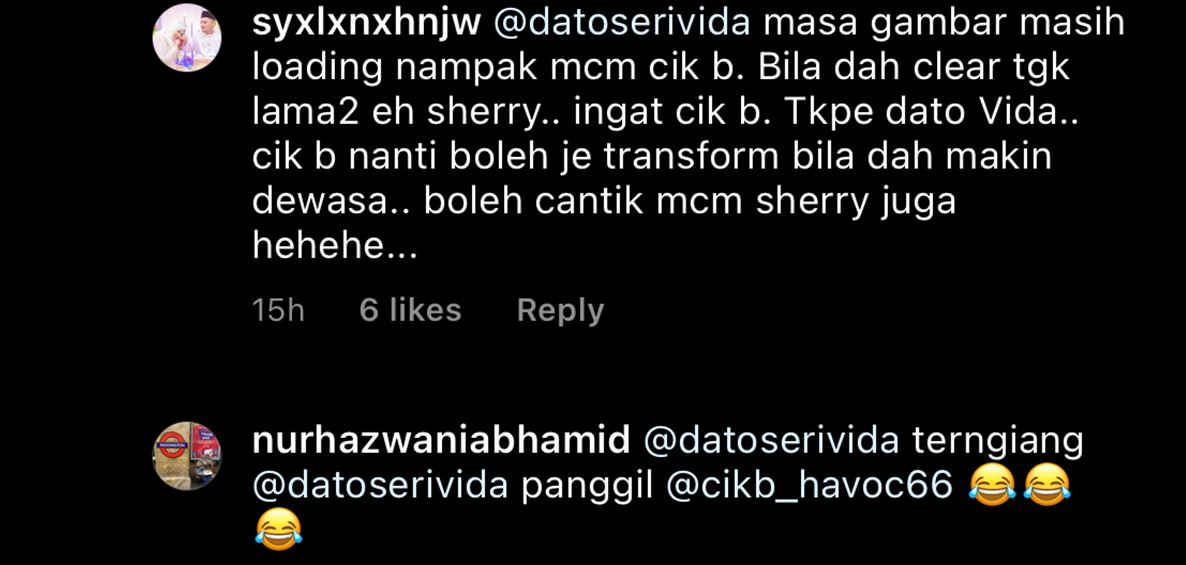Screen dimensions: 1186x565
Task: Open syxlxnxhnjw's profile picture
Action: coord(187,38)
